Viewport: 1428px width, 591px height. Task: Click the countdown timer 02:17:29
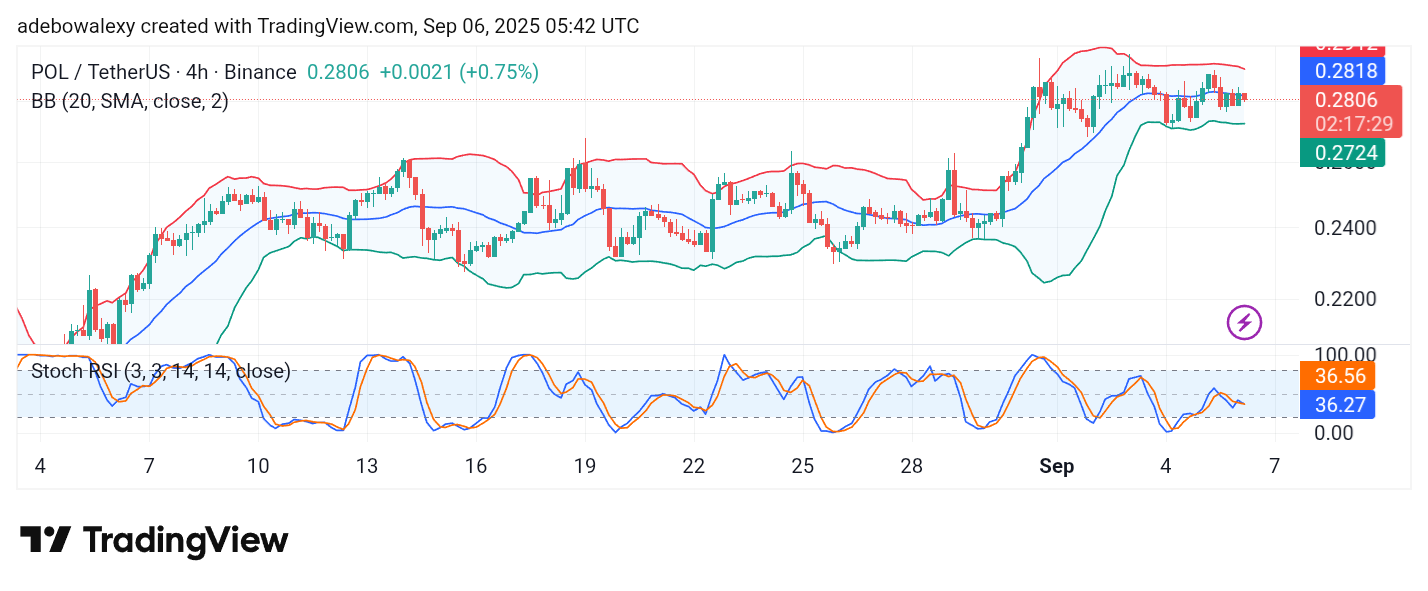coord(1354,124)
